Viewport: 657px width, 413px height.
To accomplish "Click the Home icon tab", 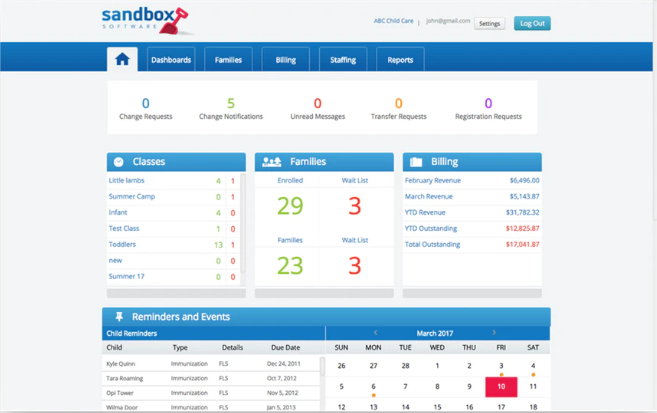I will click(x=122, y=59).
